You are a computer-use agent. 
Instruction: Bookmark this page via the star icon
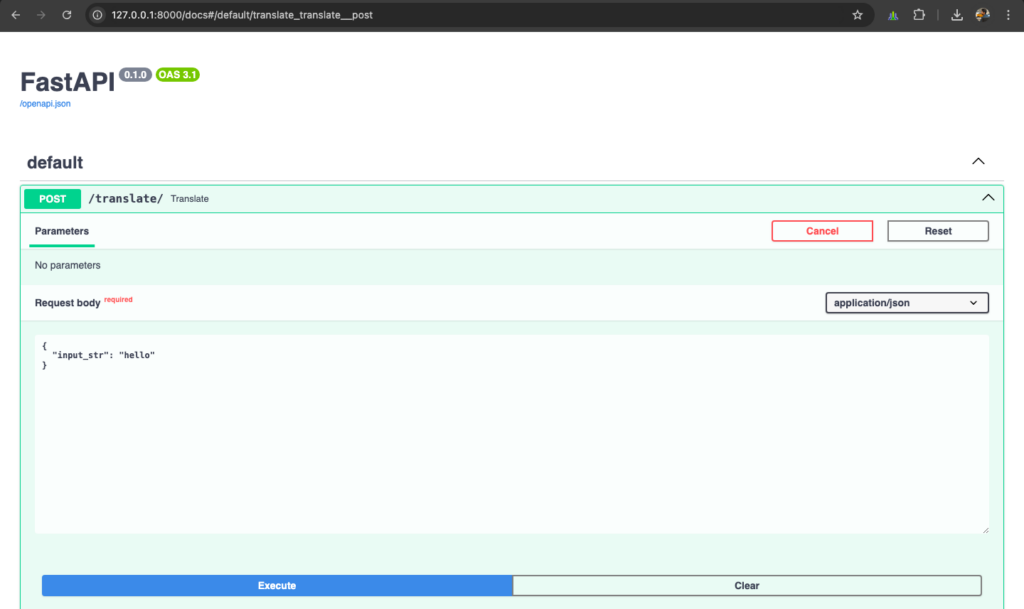pyautogui.click(x=857, y=14)
